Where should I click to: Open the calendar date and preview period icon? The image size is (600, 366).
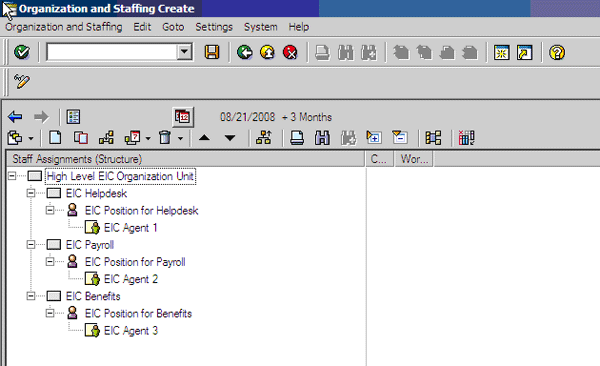coord(183,117)
